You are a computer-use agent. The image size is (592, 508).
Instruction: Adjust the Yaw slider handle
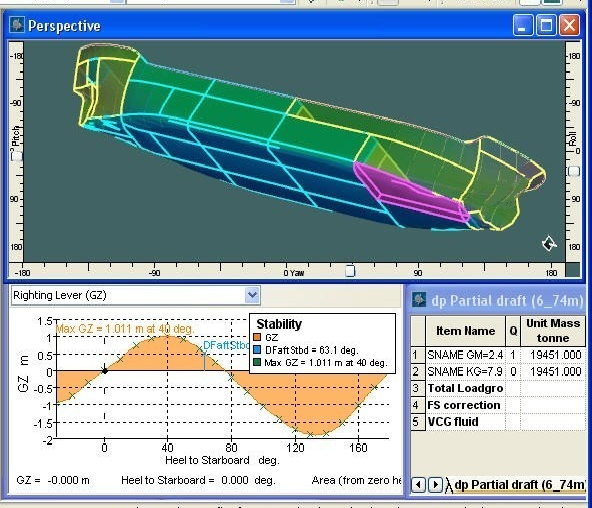(350, 271)
